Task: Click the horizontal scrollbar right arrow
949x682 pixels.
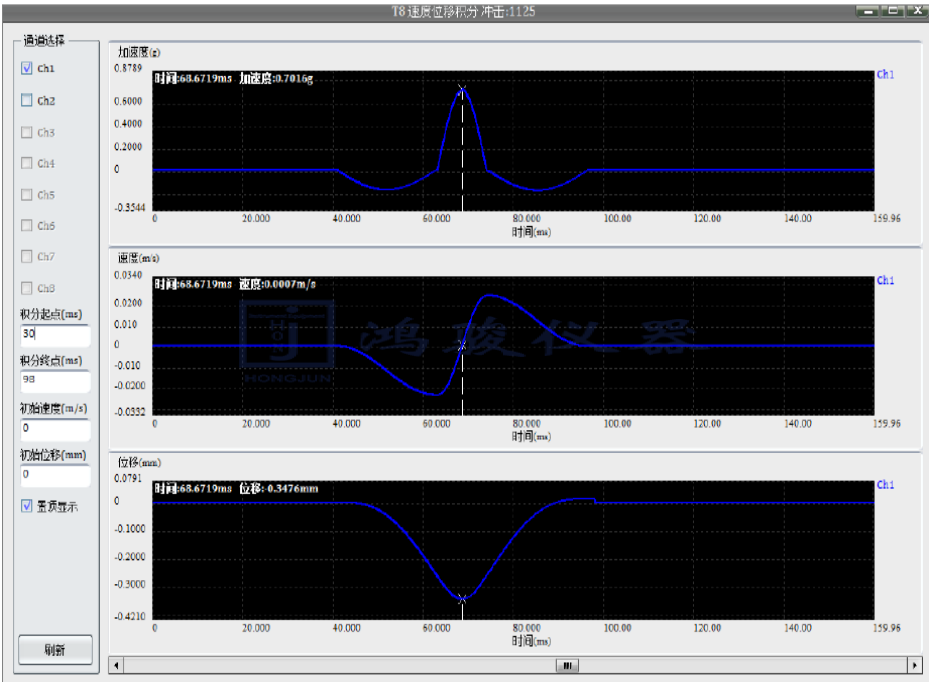Action: tap(913, 665)
